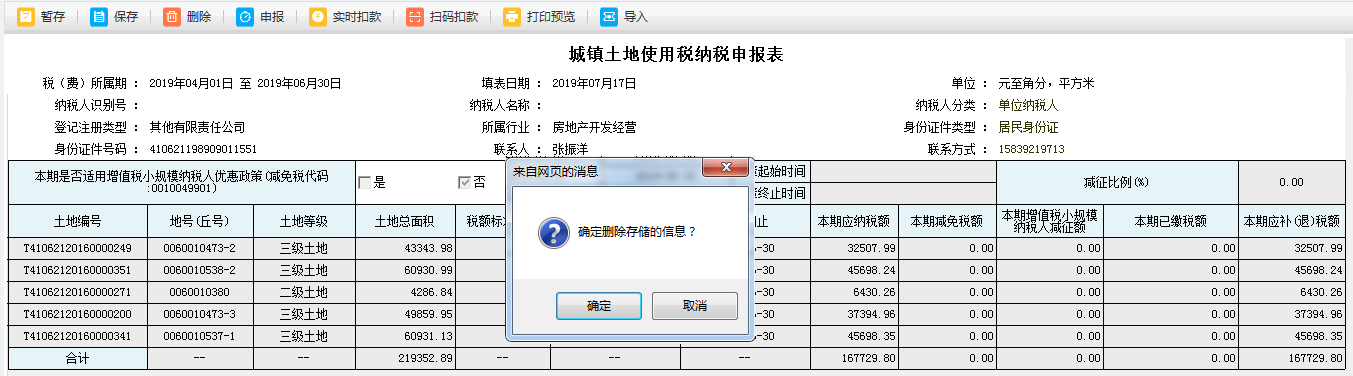Select land number T41062120160000351
The width and height of the screenshot is (1353, 376).
coord(78,270)
